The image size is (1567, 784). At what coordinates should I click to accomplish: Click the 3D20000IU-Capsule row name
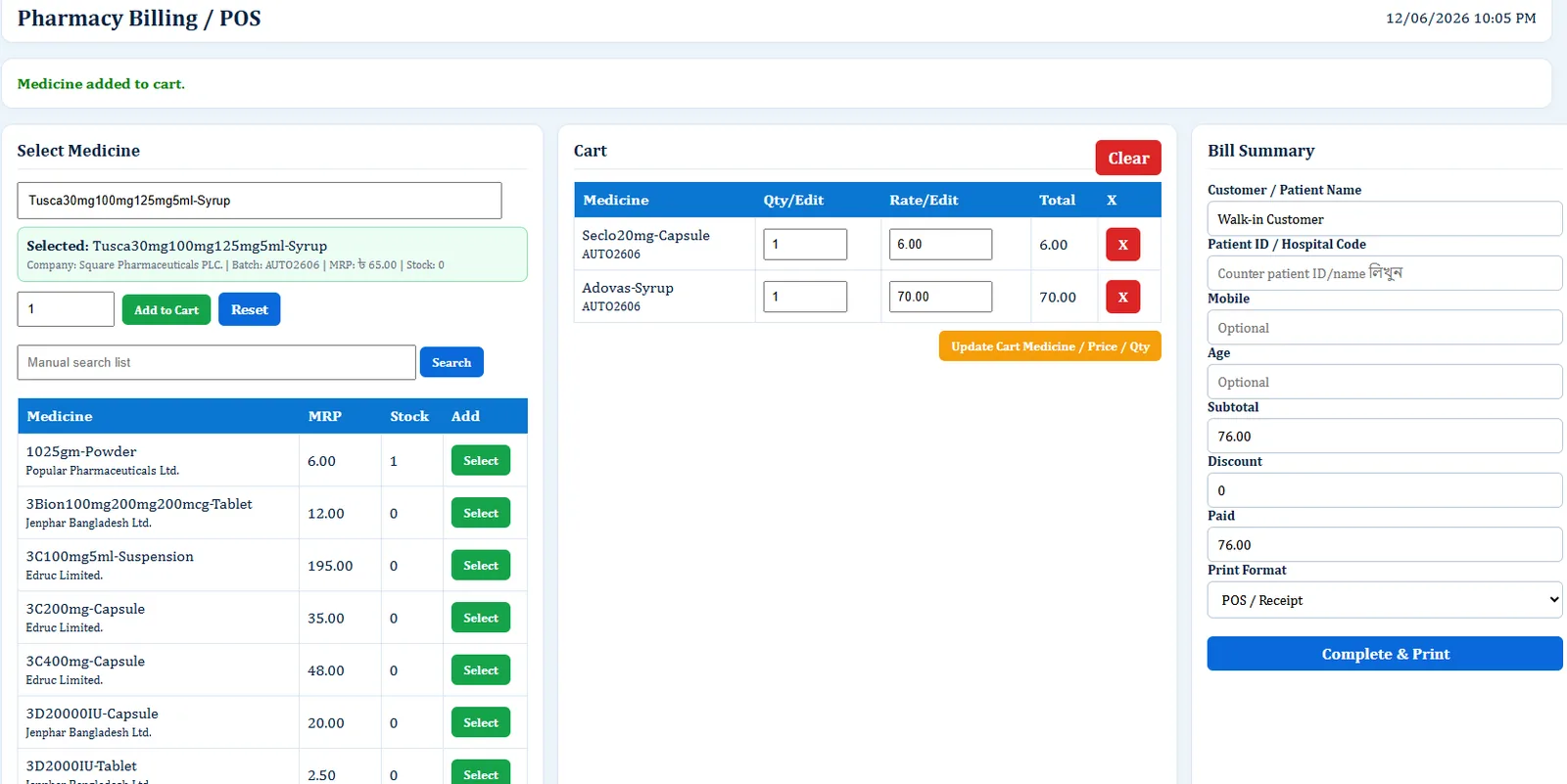pyautogui.click(x=92, y=715)
